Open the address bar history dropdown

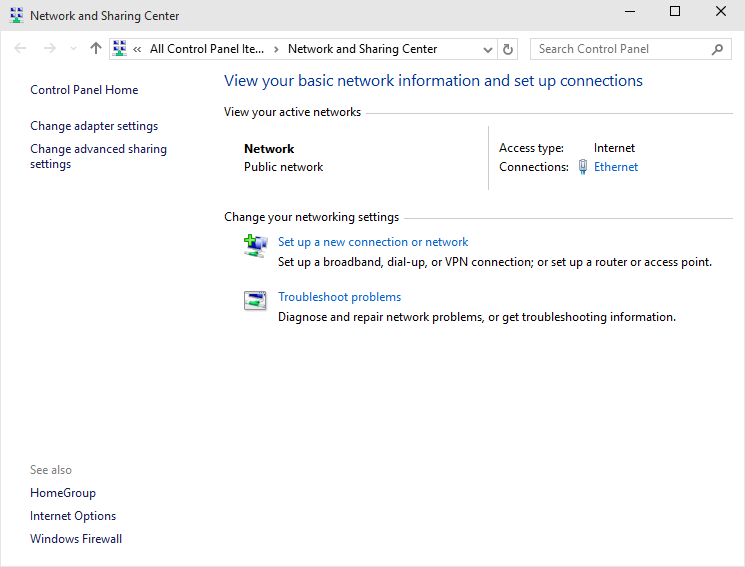tap(487, 49)
